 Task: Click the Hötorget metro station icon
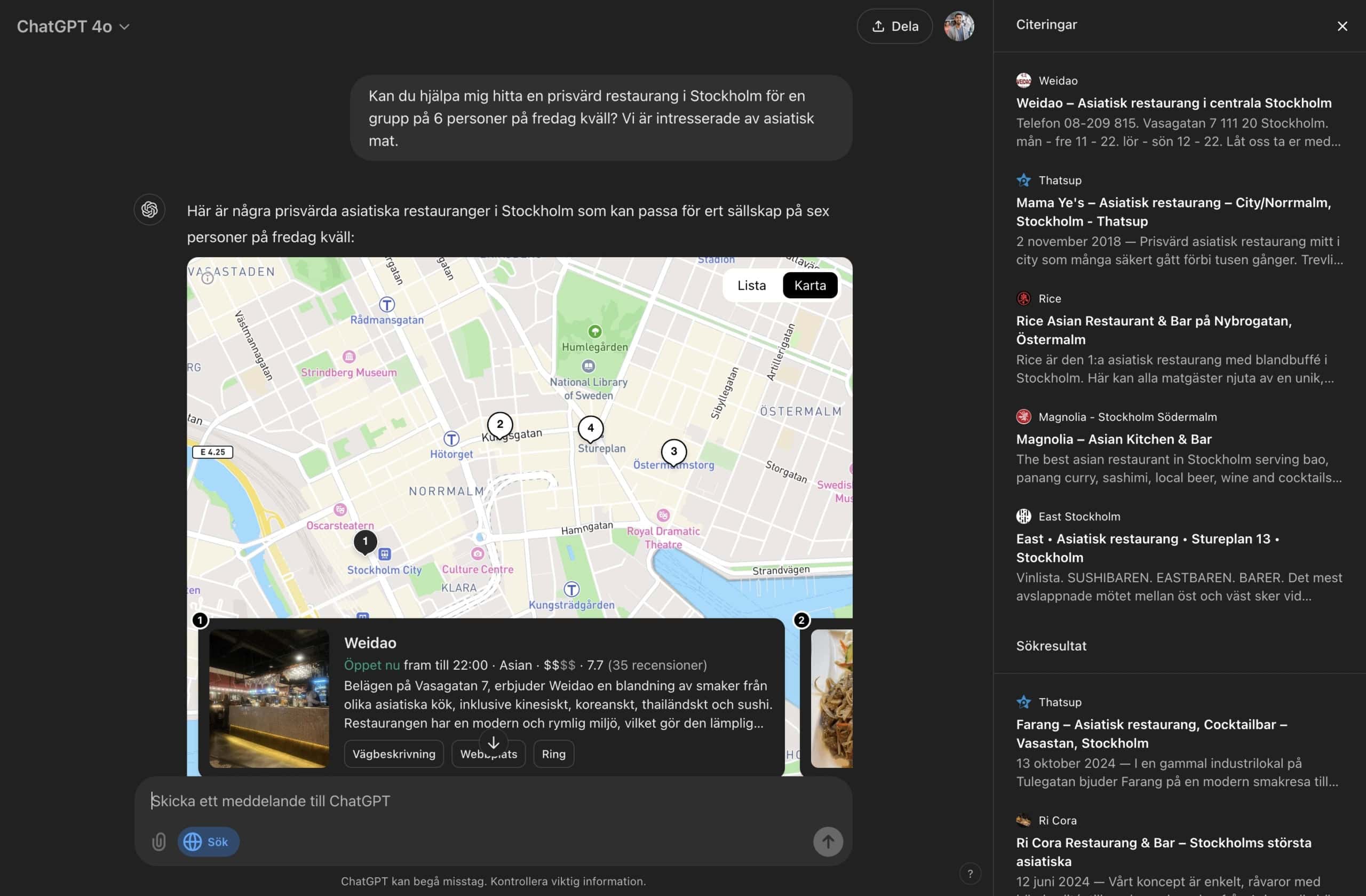tap(452, 439)
